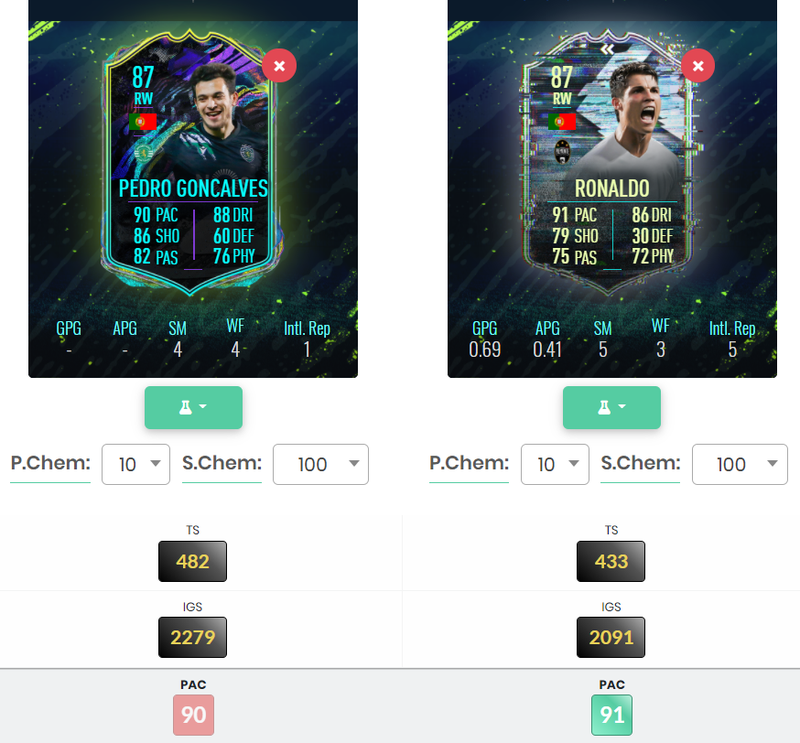Open chemistry style flask menu under Pedro Goncalves

point(193,407)
